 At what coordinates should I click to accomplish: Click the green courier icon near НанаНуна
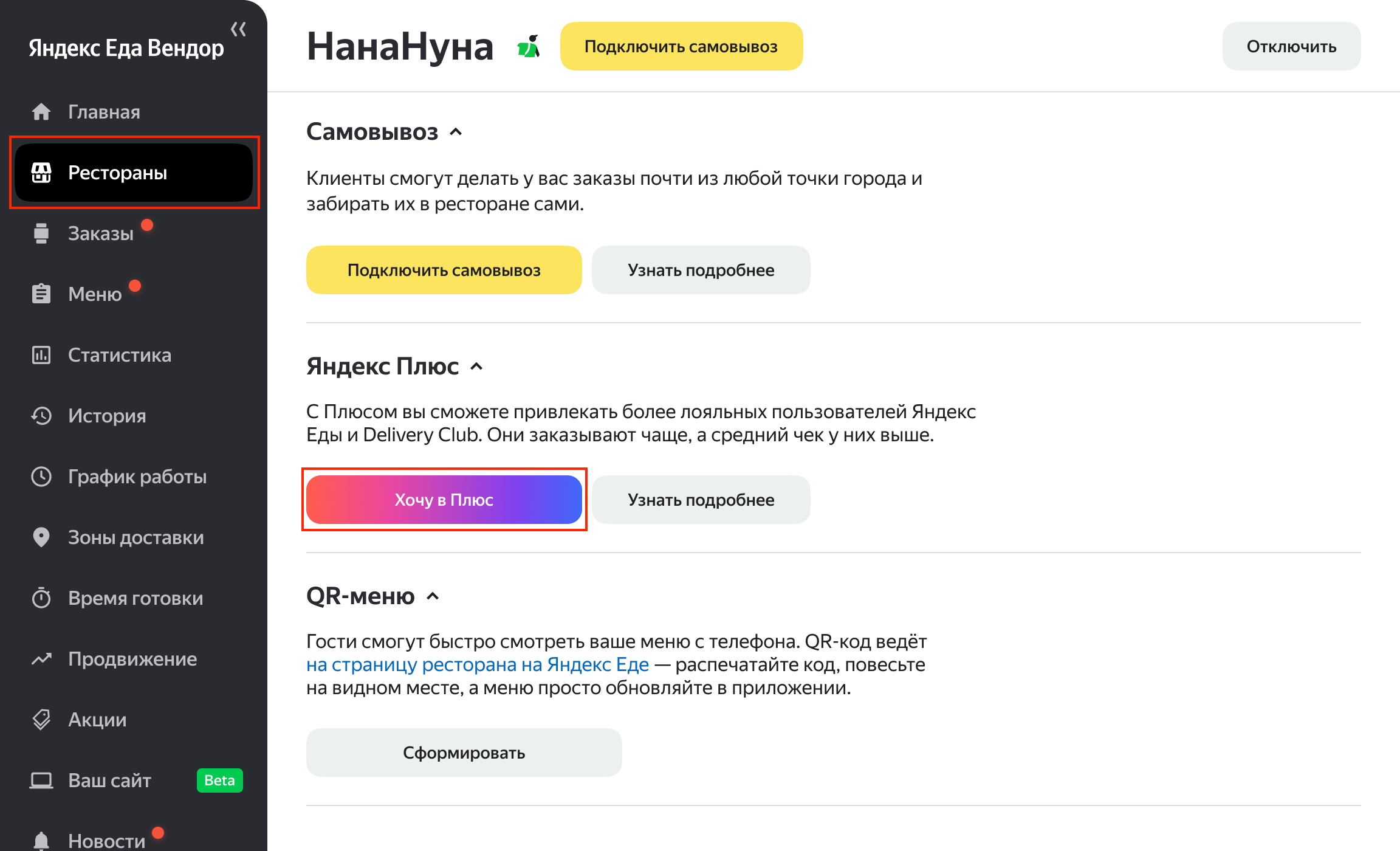pyautogui.click(x=528, y=47)
